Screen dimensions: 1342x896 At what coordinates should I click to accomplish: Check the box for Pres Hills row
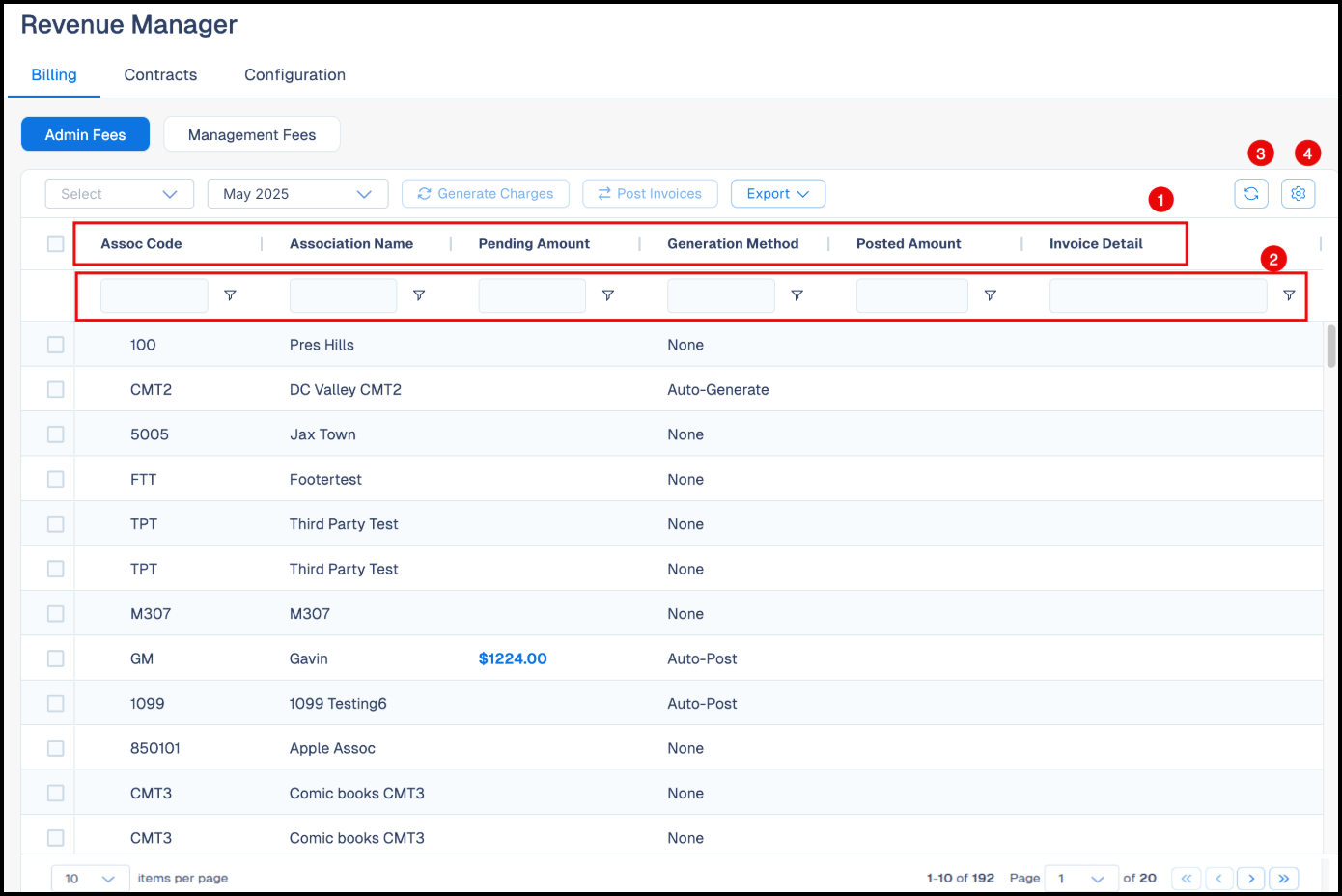56,345
